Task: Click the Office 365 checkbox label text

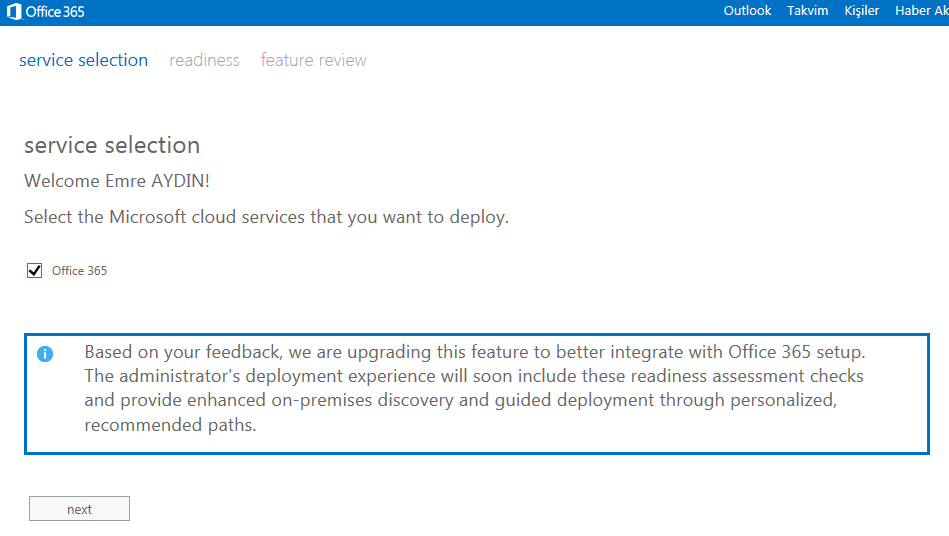Action: [79, 270]
